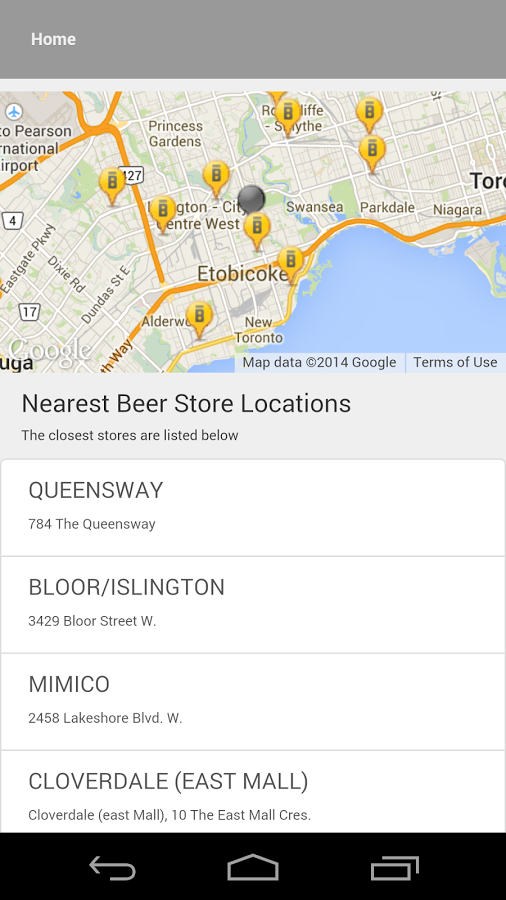Tap beer store pin directly above Parkdale
506x900 pixels.
point(372,154)
